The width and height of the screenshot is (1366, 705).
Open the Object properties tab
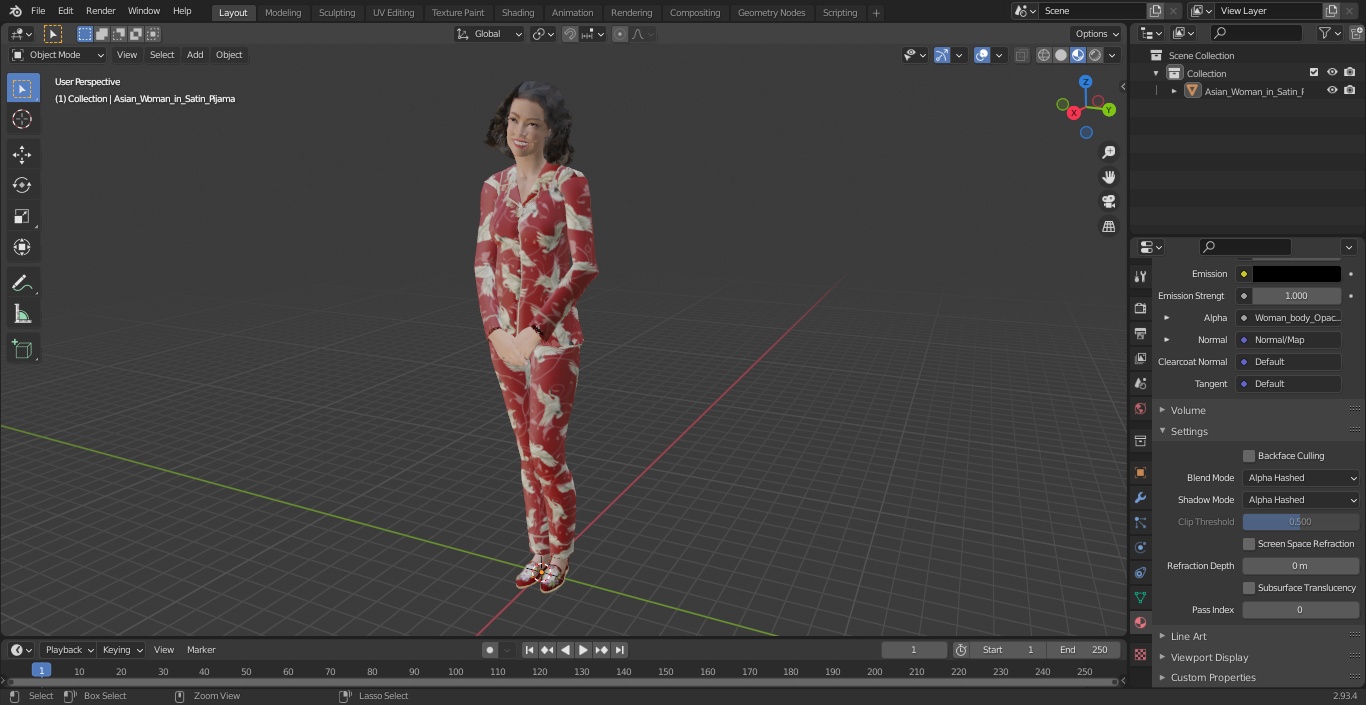[1140, 472]
